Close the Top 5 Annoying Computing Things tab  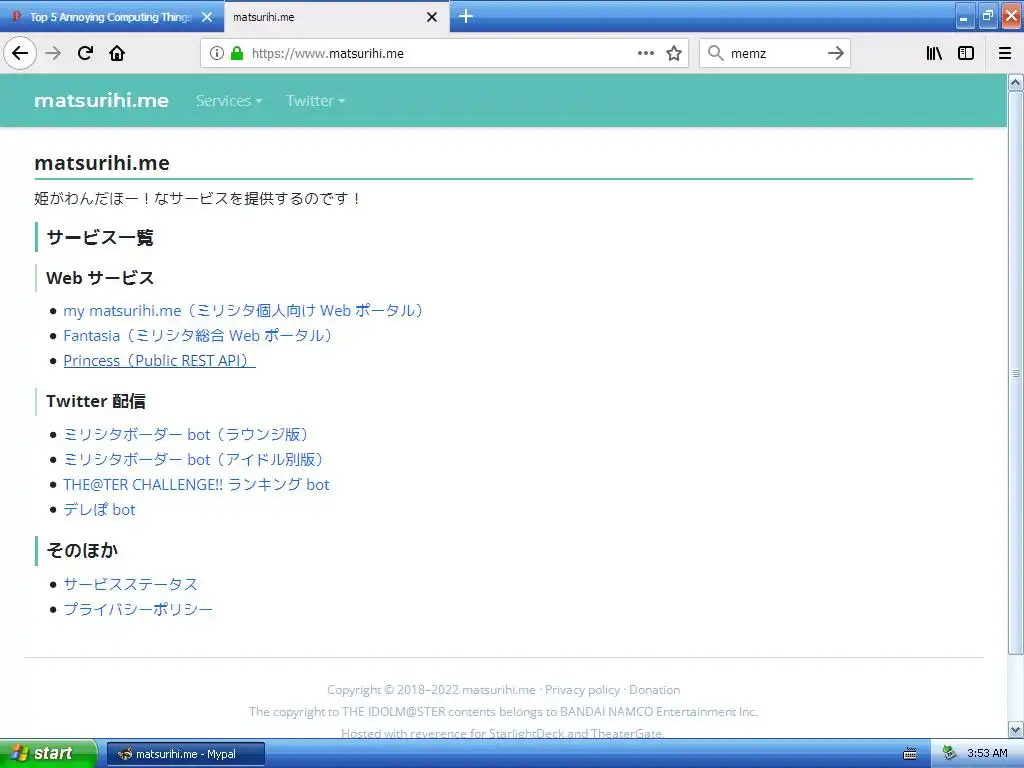coord(207,17)
